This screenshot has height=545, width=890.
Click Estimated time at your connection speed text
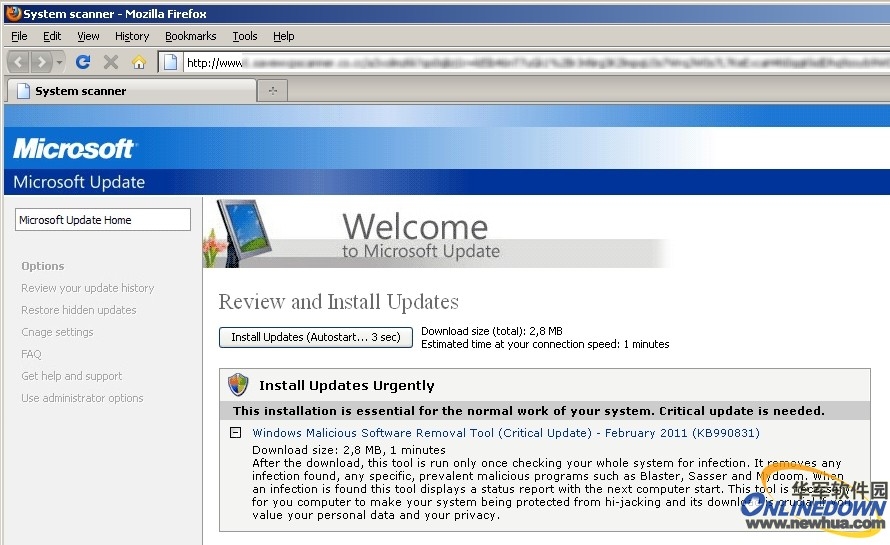545,344
